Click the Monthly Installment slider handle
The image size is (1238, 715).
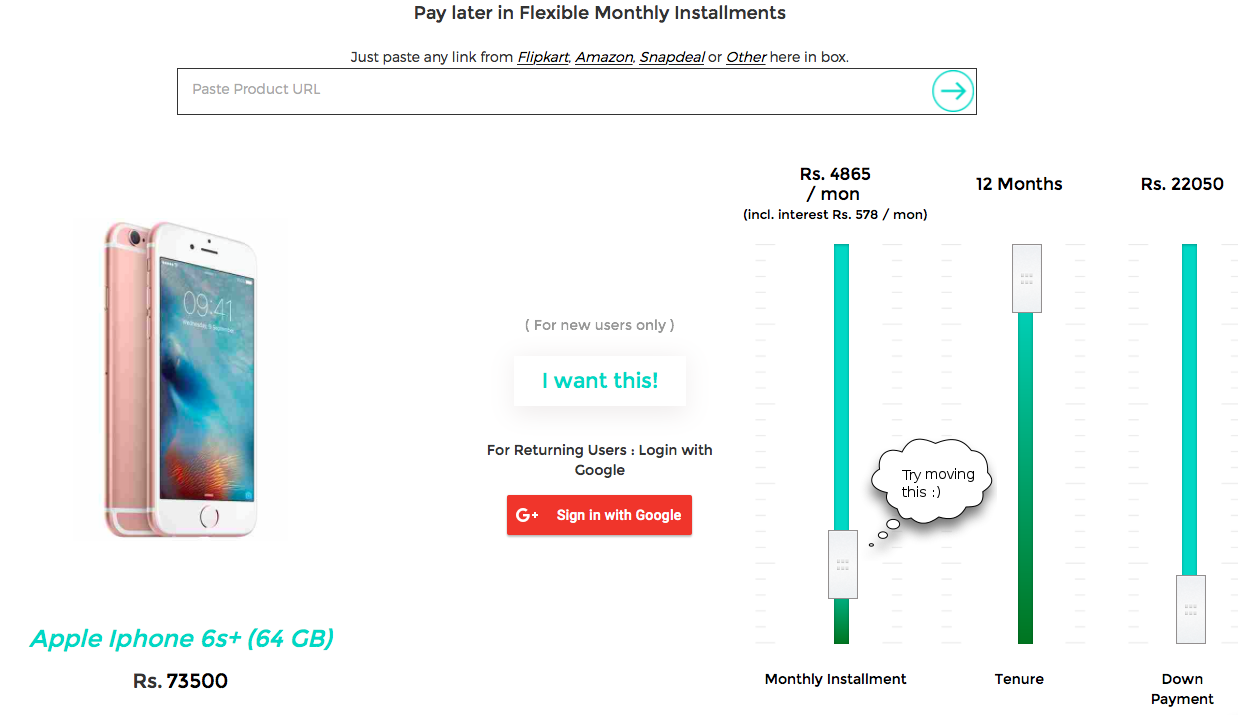coord(842,564)
